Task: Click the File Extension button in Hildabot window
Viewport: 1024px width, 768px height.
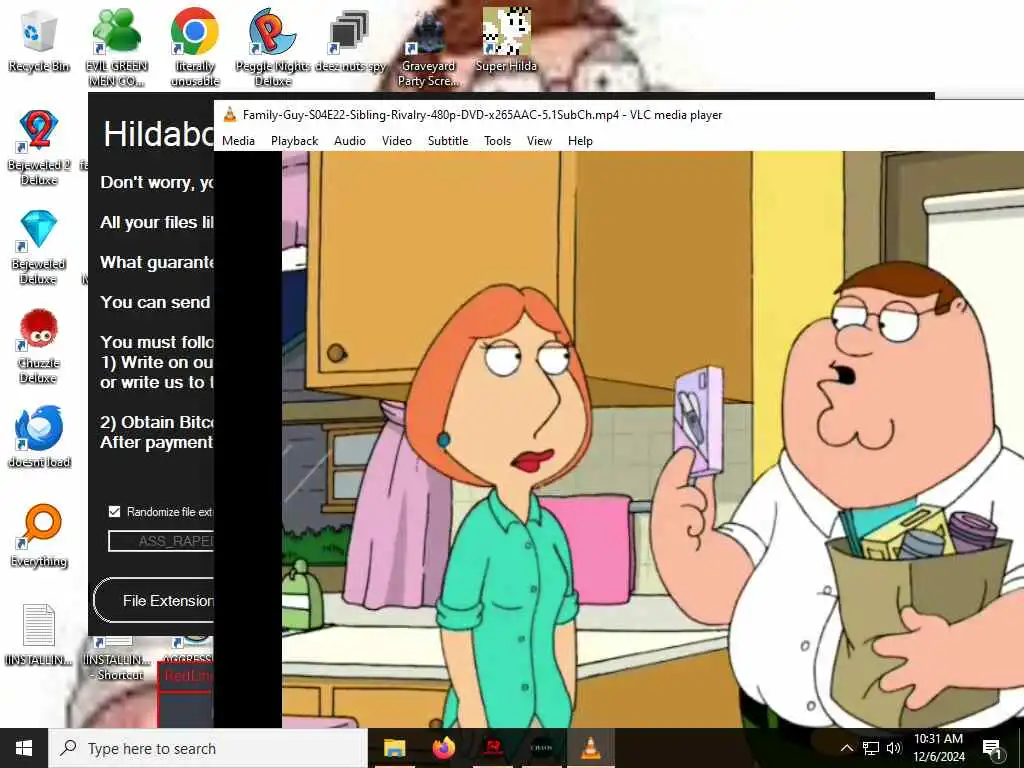Action: pyautogui.click(x=154, y=600)
